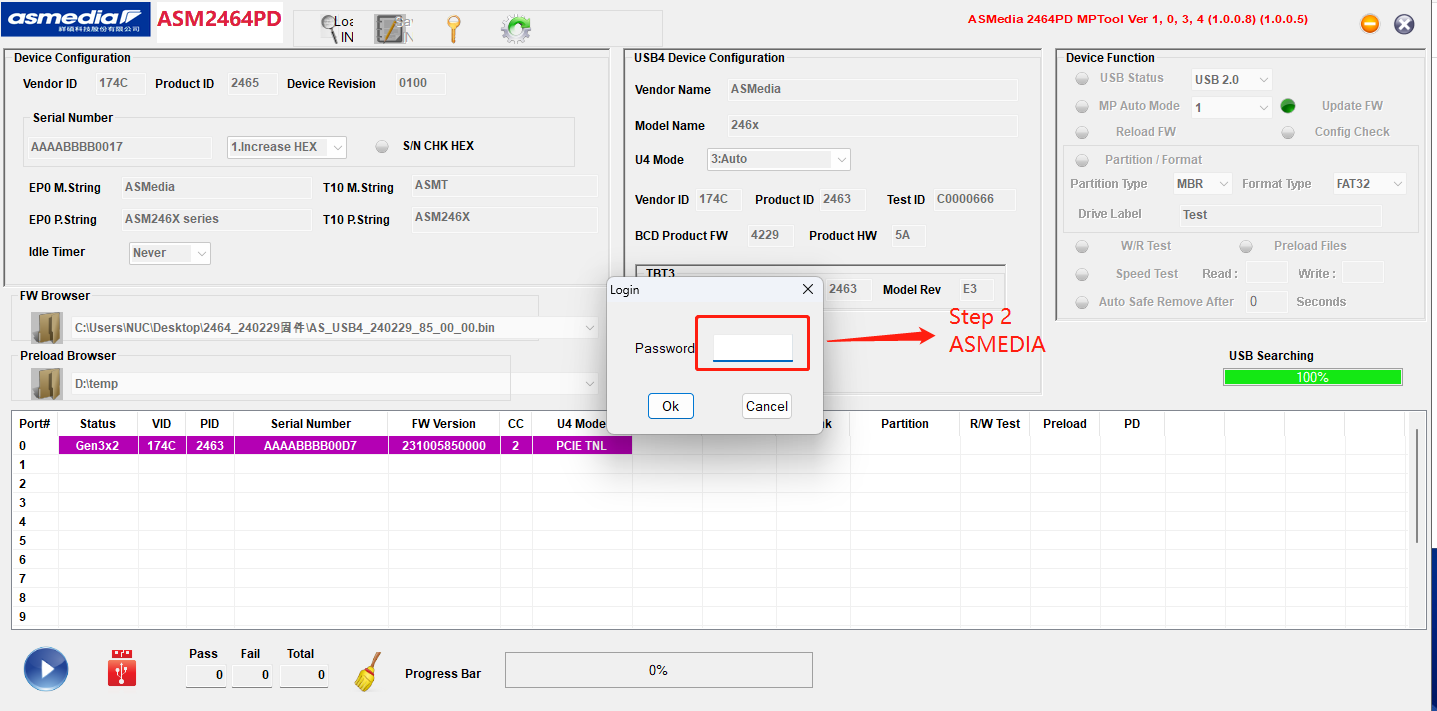Viewport: 1437px width, 711px height.
Task: Click the PD column header
Action: click(x=1132, y=424)
